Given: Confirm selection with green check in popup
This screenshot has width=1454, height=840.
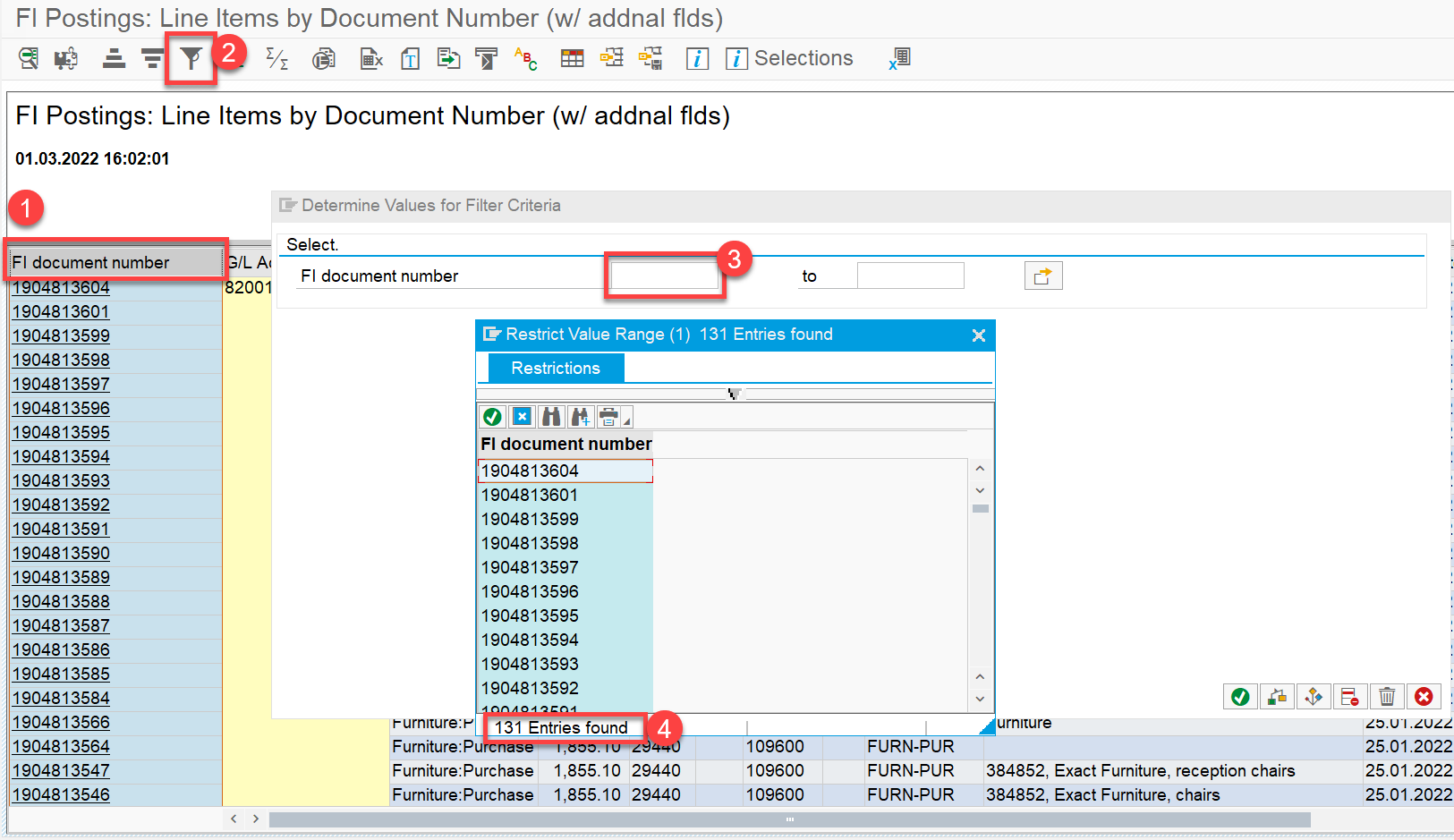Looking at the screenshot, I should pos(492,416).
